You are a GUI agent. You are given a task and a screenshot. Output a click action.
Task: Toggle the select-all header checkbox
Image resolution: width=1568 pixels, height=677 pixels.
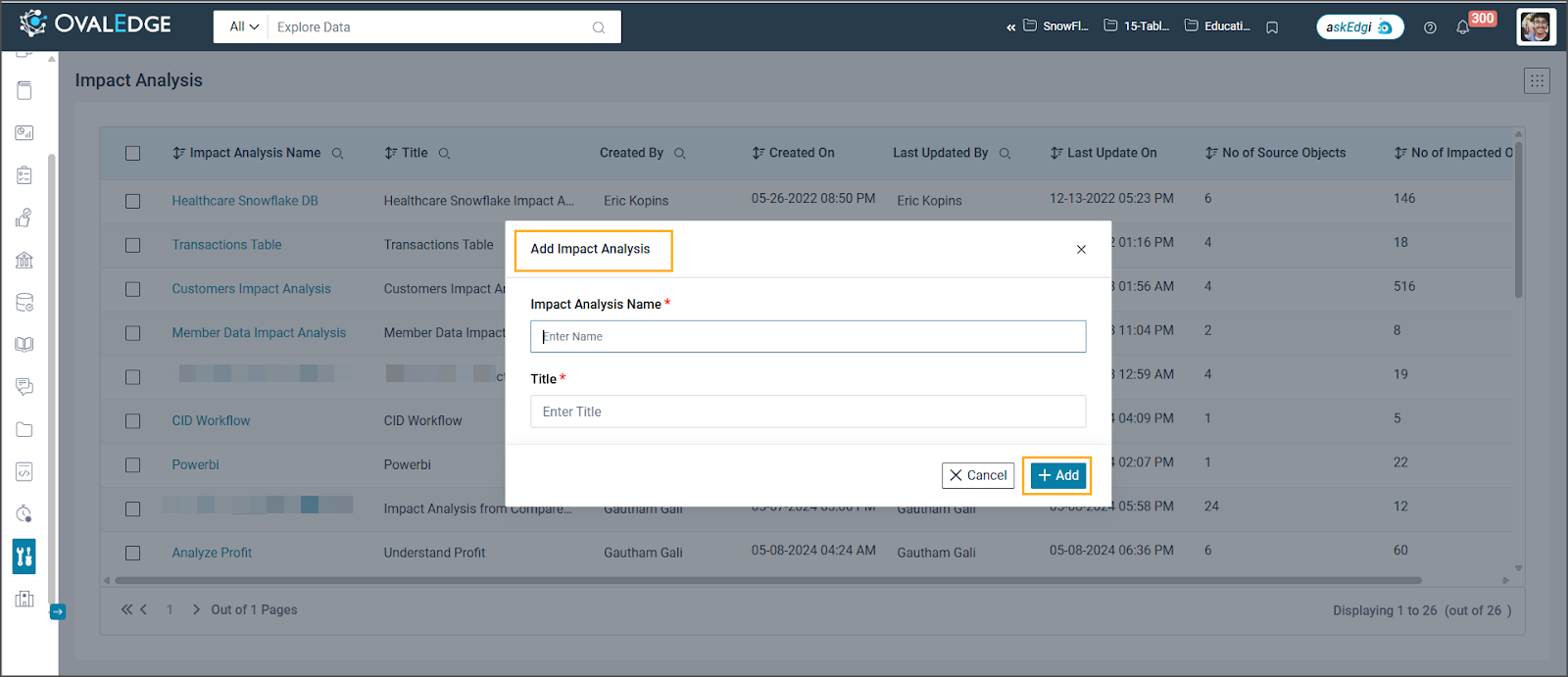(133, 154)
